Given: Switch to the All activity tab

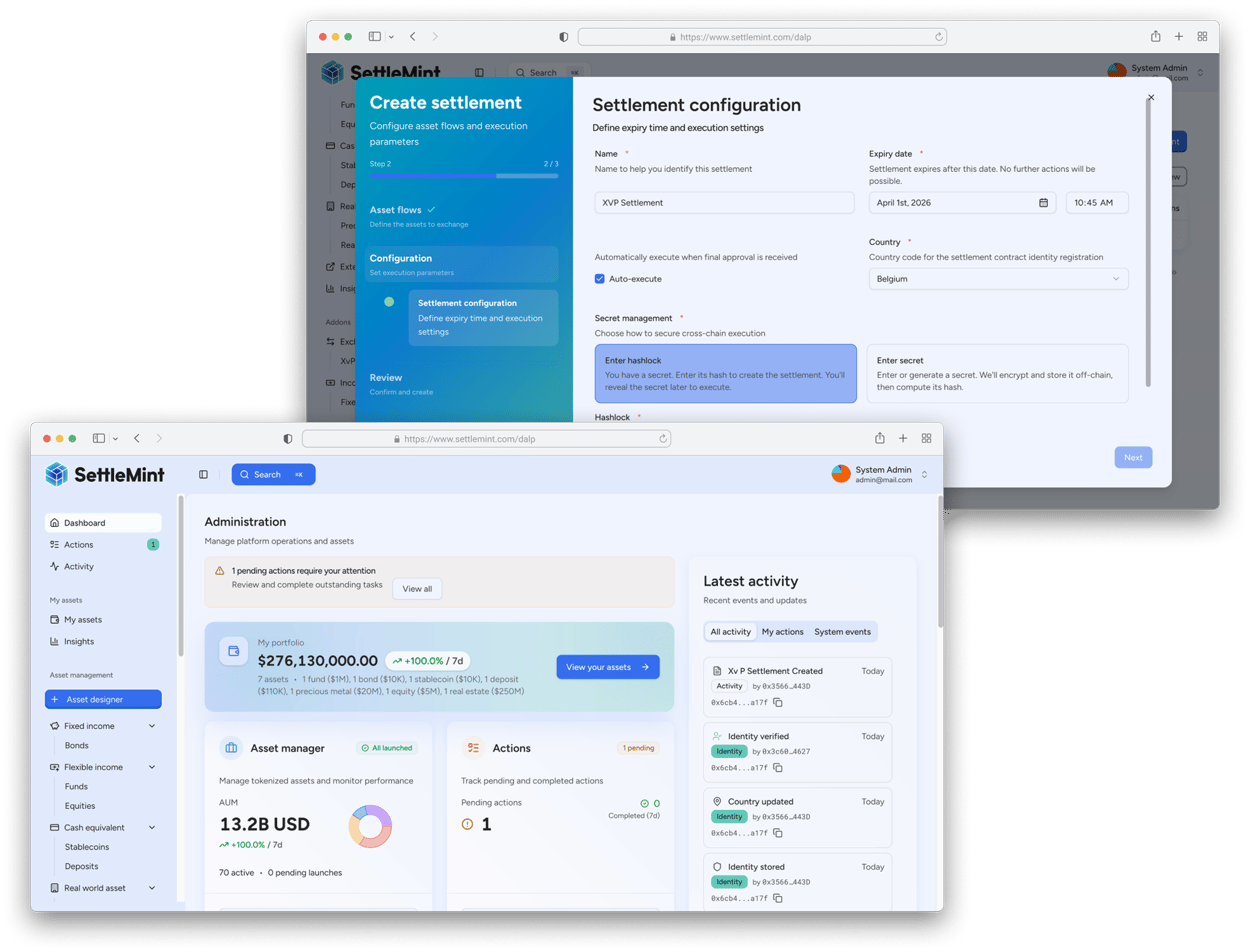Looking at the screenshot, I should pyautogui.click(x=730, y=632).
